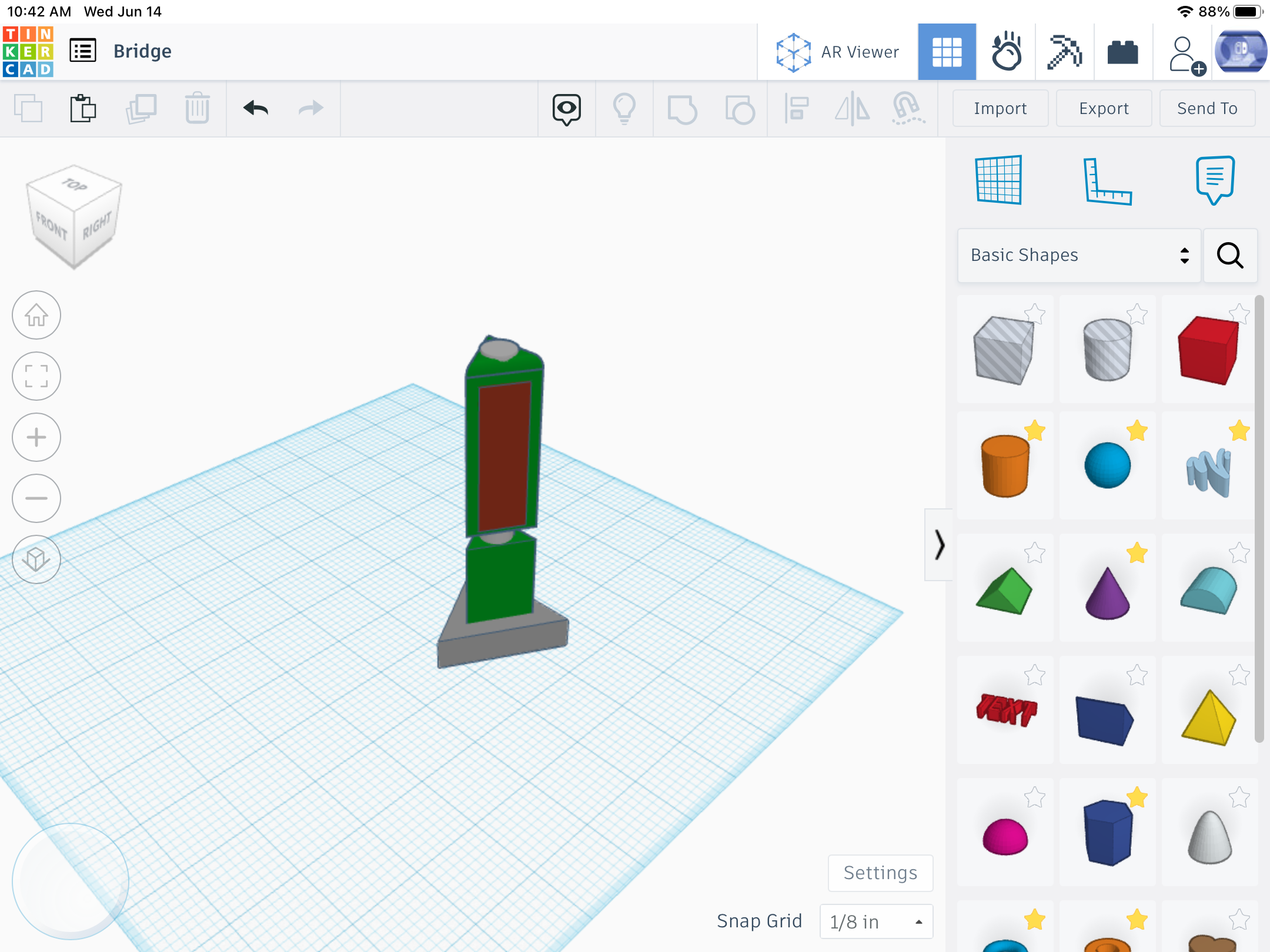Open the Notes tool
The height and width of the screenshot is (952, 1270).
click(1215, 180)
